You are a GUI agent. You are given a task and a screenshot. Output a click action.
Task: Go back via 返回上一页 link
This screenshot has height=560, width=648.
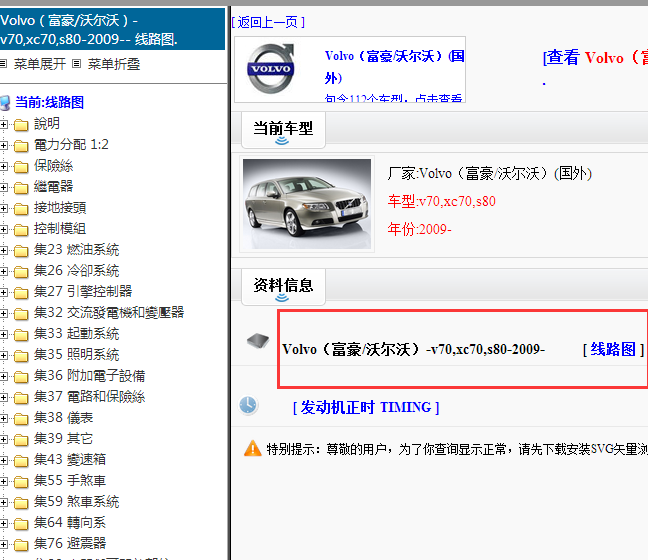click(x=268, y=22)
